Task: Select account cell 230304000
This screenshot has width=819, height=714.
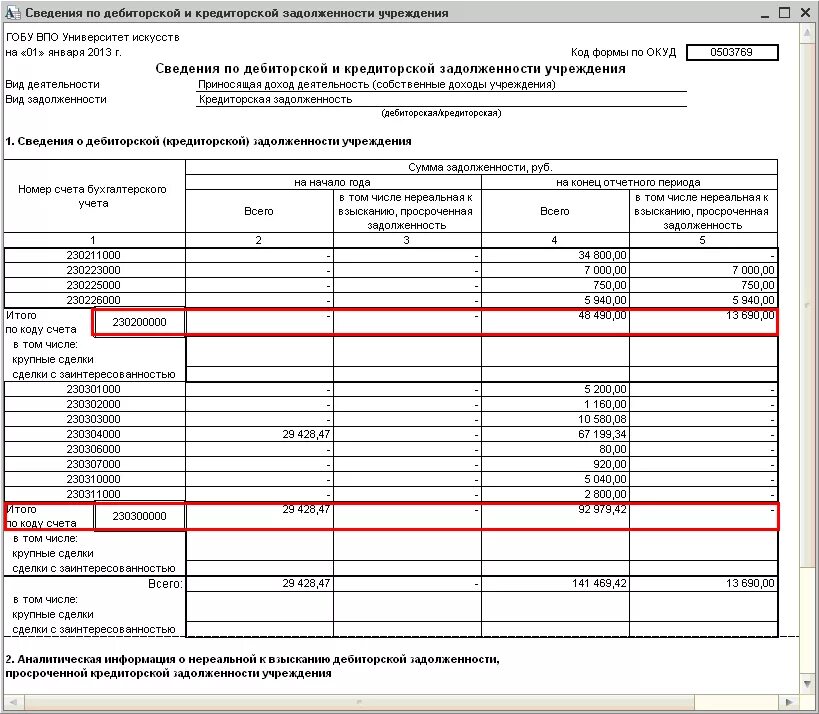Action: (94, 434)
